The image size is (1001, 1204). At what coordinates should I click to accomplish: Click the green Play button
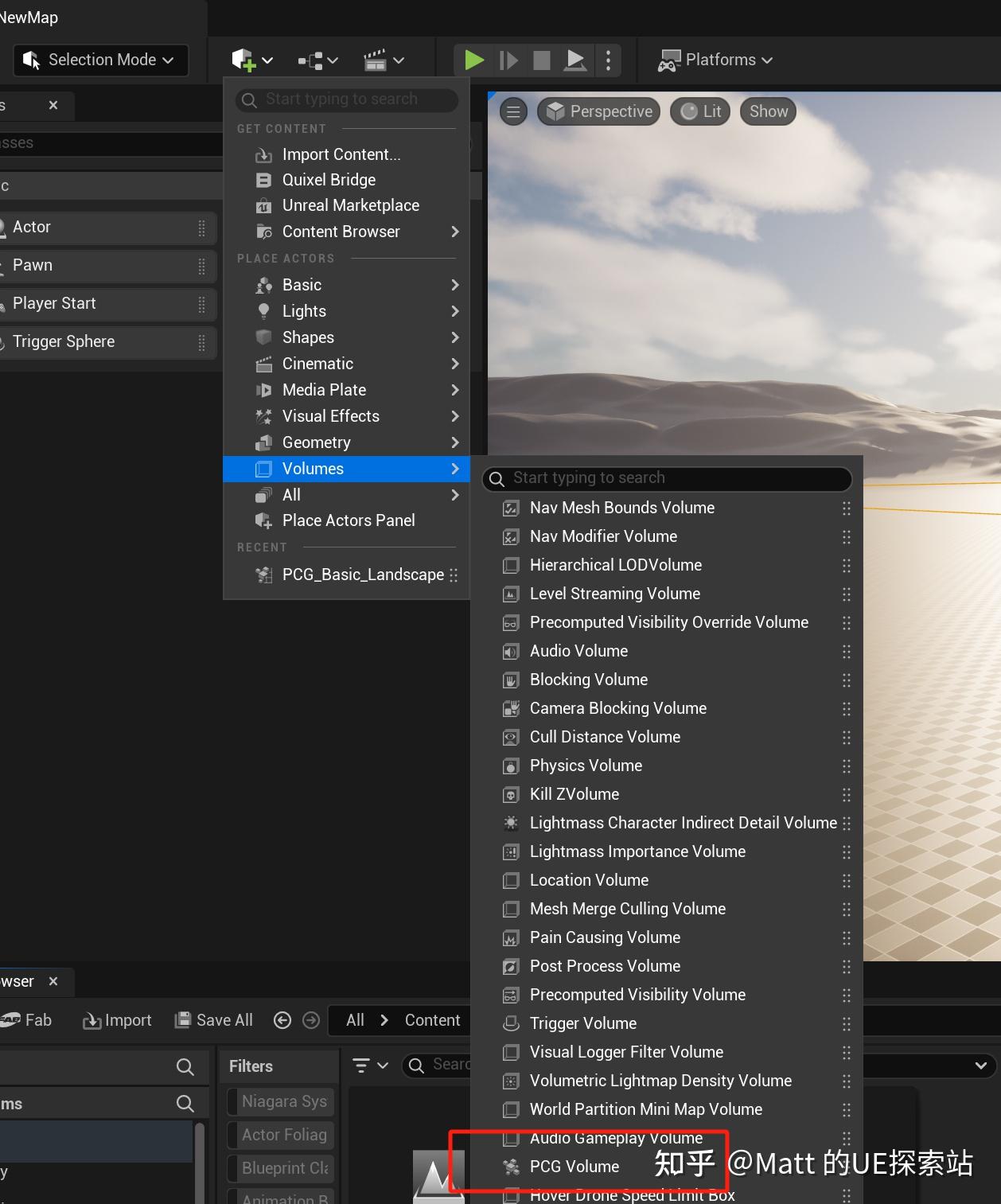point(473,60)
